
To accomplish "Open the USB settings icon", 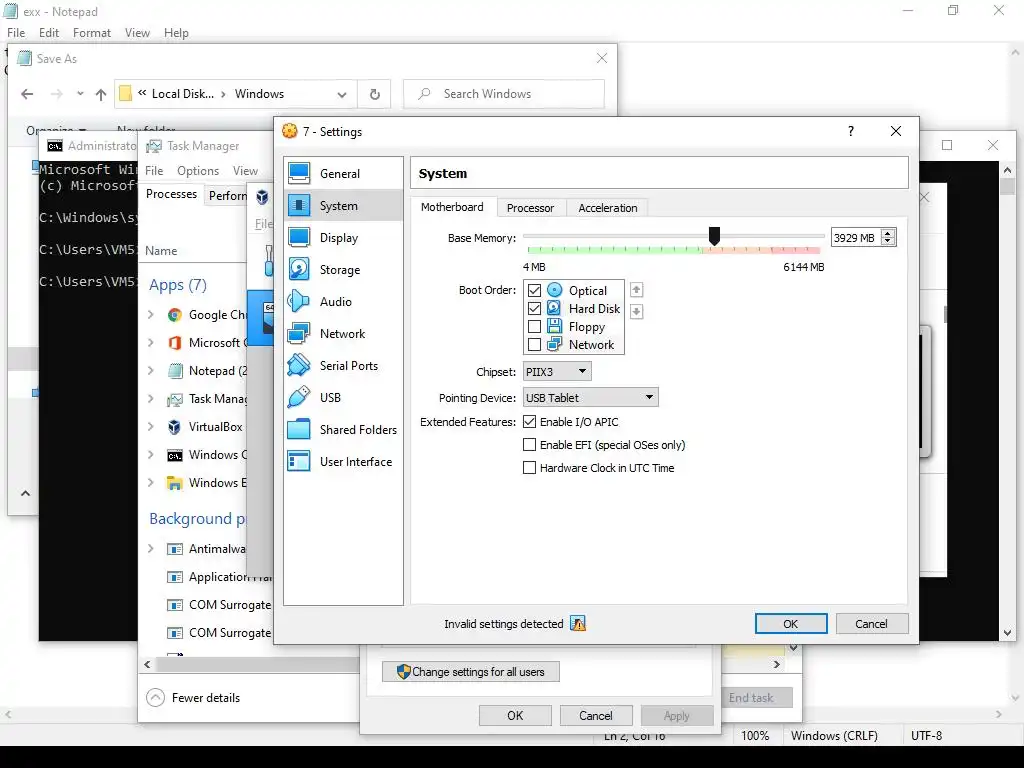I will point(299,398).
